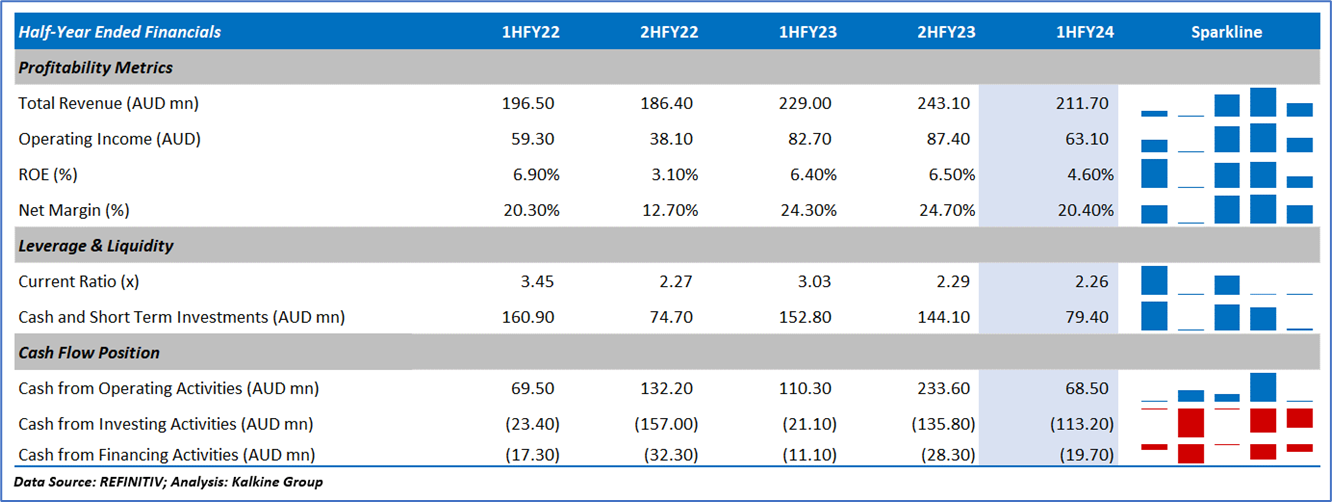Click the Half-Year Ended Financials header cell
Screen dimensions: 1332x502
[x=120, y=32]
